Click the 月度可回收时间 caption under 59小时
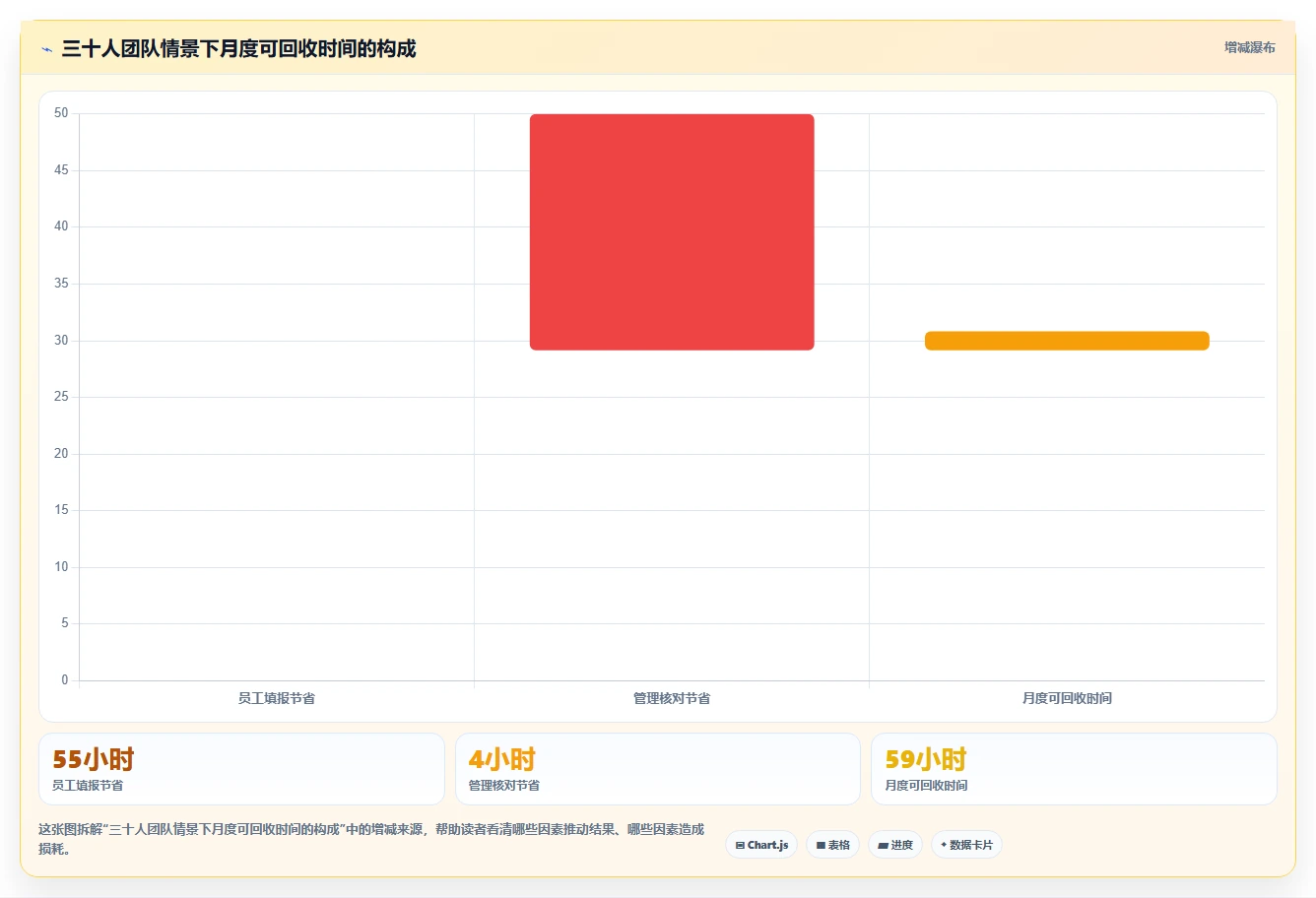 [x=926, y=786]
